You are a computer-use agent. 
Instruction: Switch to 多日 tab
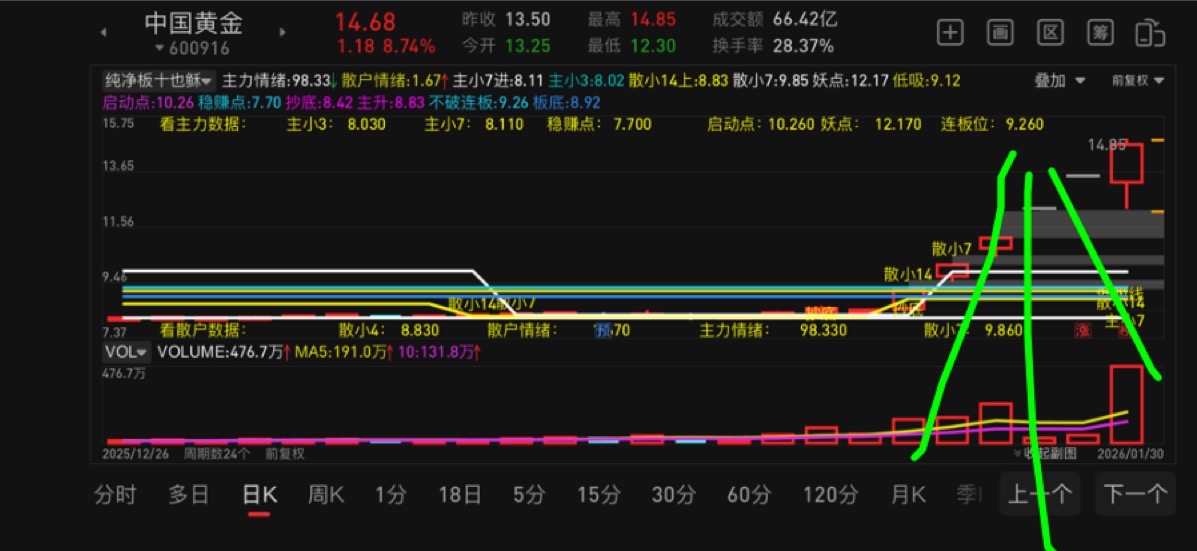(189, 495)
